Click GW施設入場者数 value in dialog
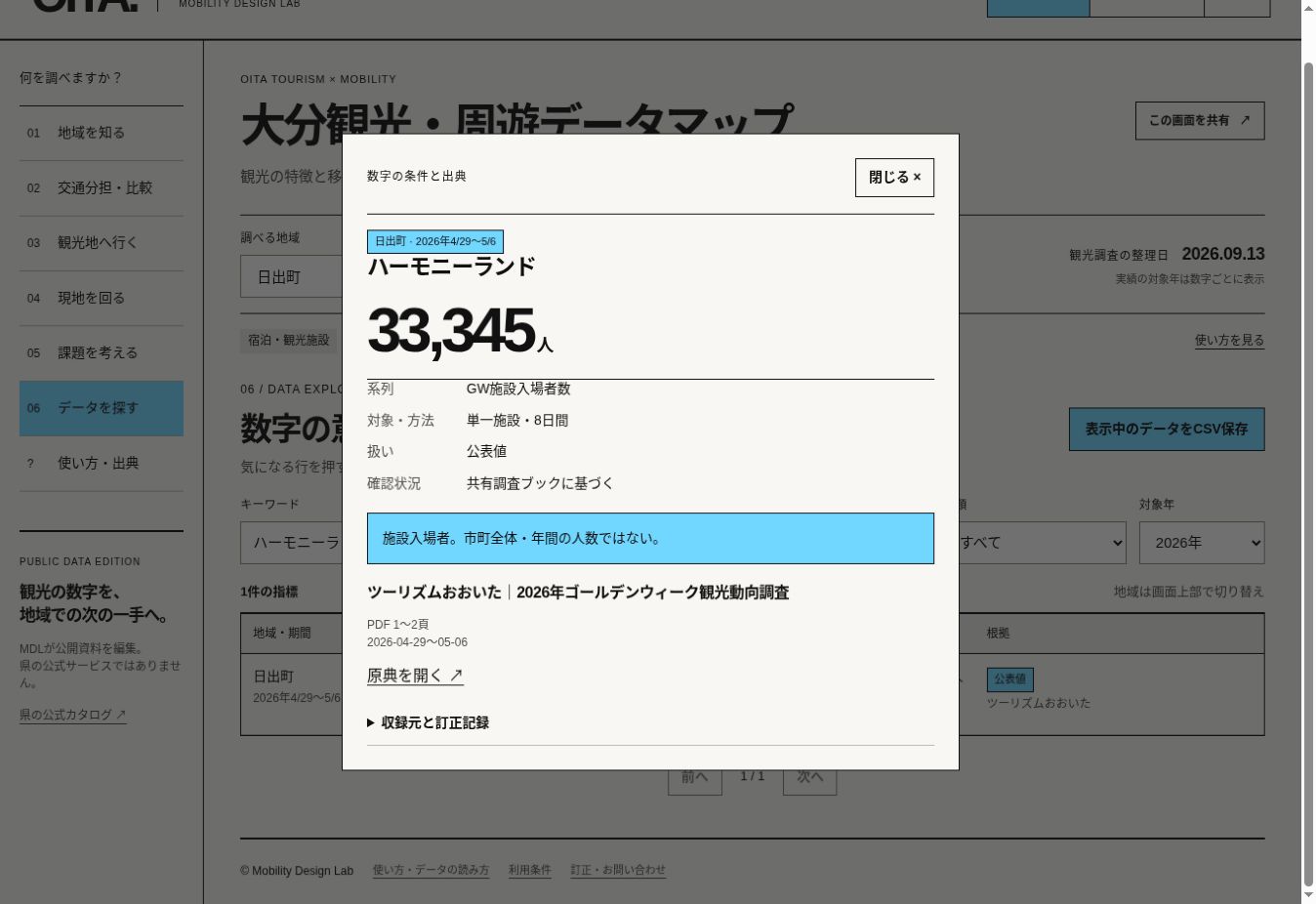 [x=518, y=389]
